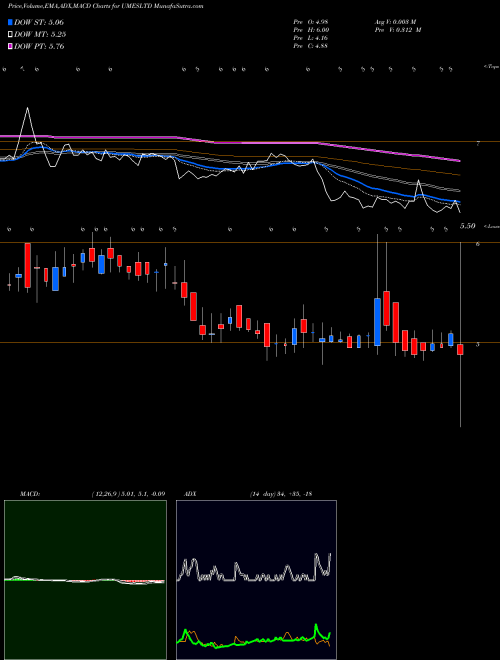This screenshot has height=660, width=500.
Task: Click the magenta DOW PT legend swatch
Action: (x=10, y=46)
